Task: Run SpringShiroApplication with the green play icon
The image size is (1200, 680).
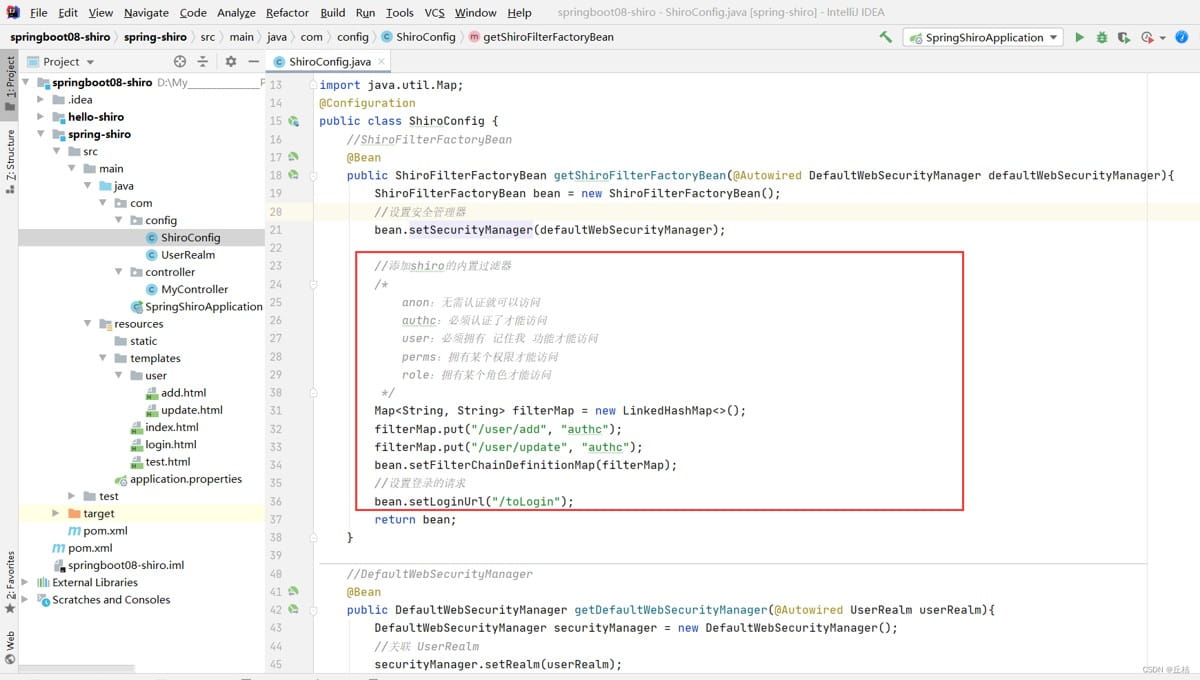Action: click(1079, 37)
